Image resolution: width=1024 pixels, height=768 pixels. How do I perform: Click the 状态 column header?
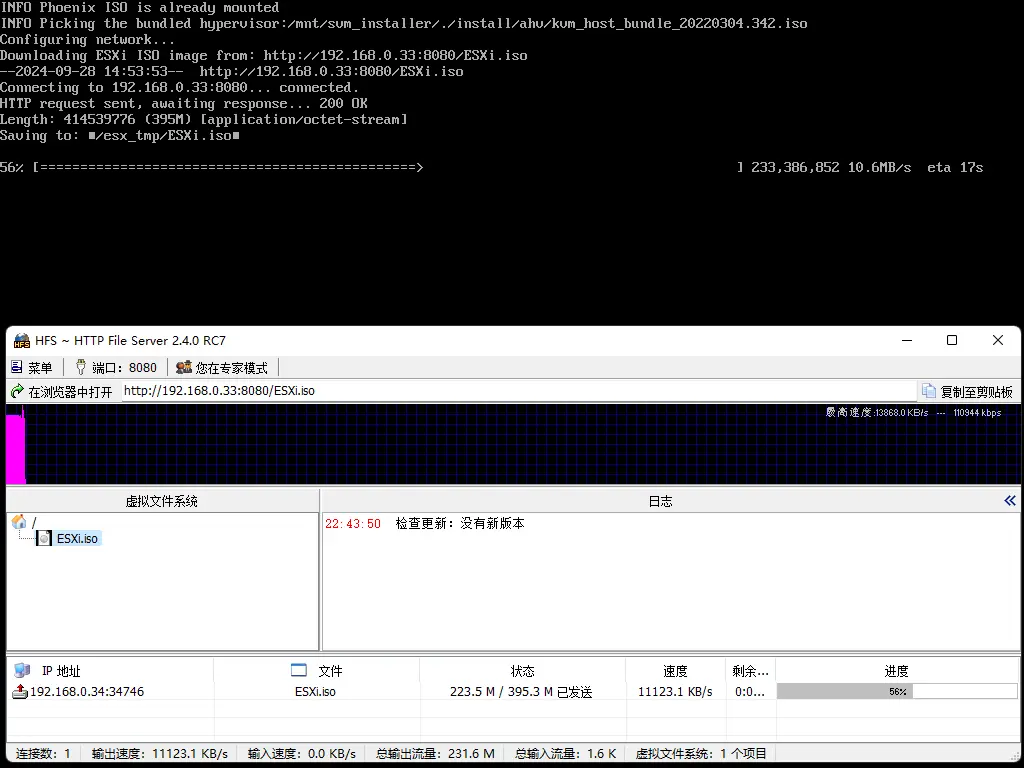point(522,671)
